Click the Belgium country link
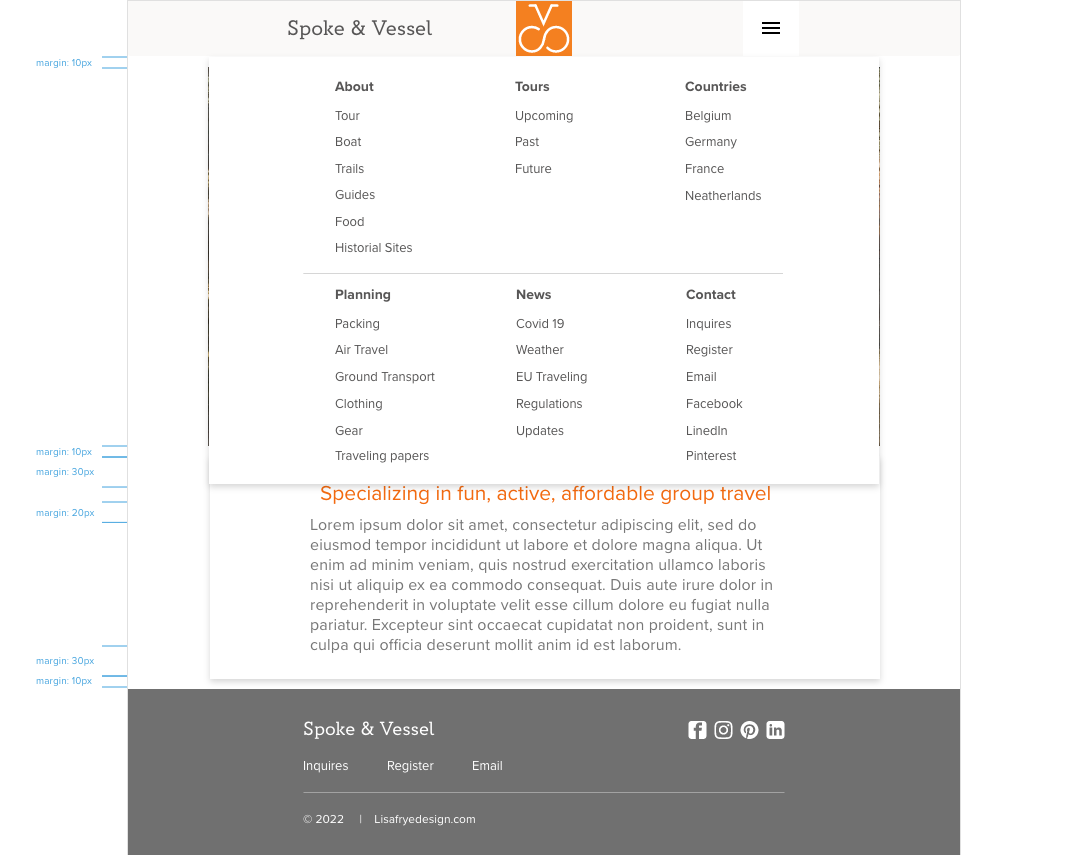 tap(708, 116)
